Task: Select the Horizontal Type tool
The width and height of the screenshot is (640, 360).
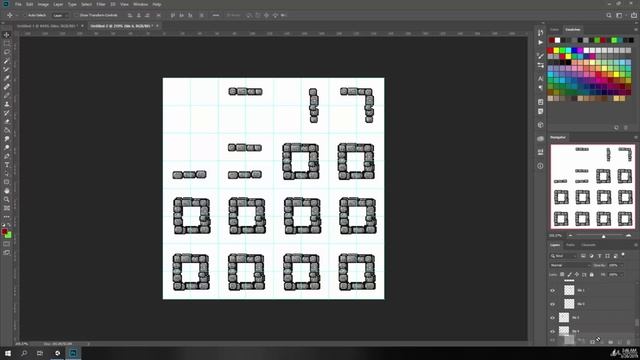Action: pos(7,165)
